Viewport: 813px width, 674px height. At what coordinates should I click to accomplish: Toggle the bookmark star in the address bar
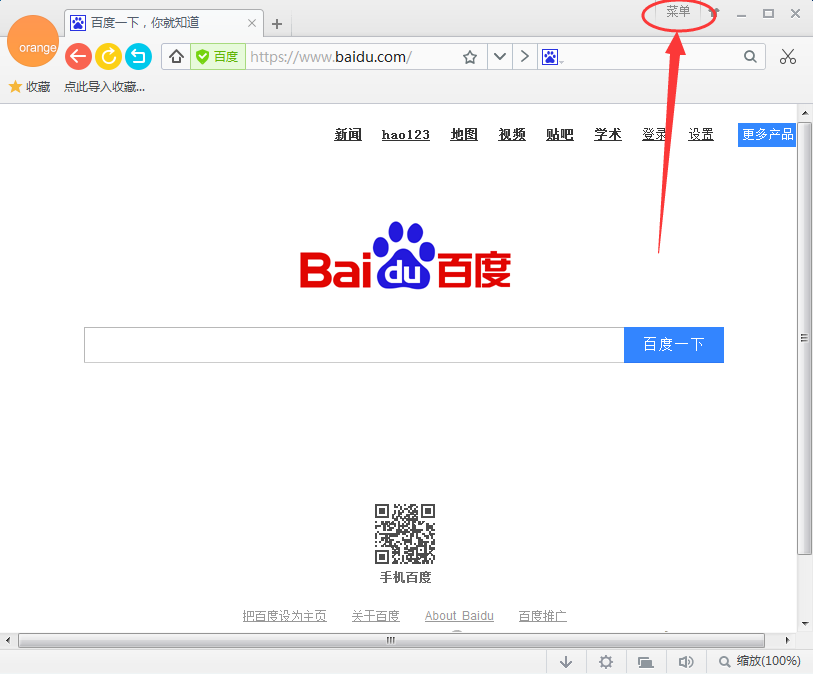pyautogui.click(x=470, y=57)
